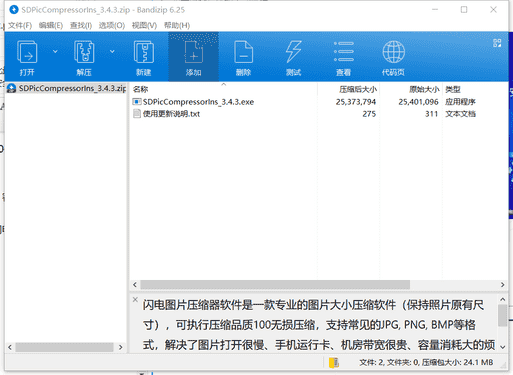
Task: Open the View (视图) menu
Action: 144,25
